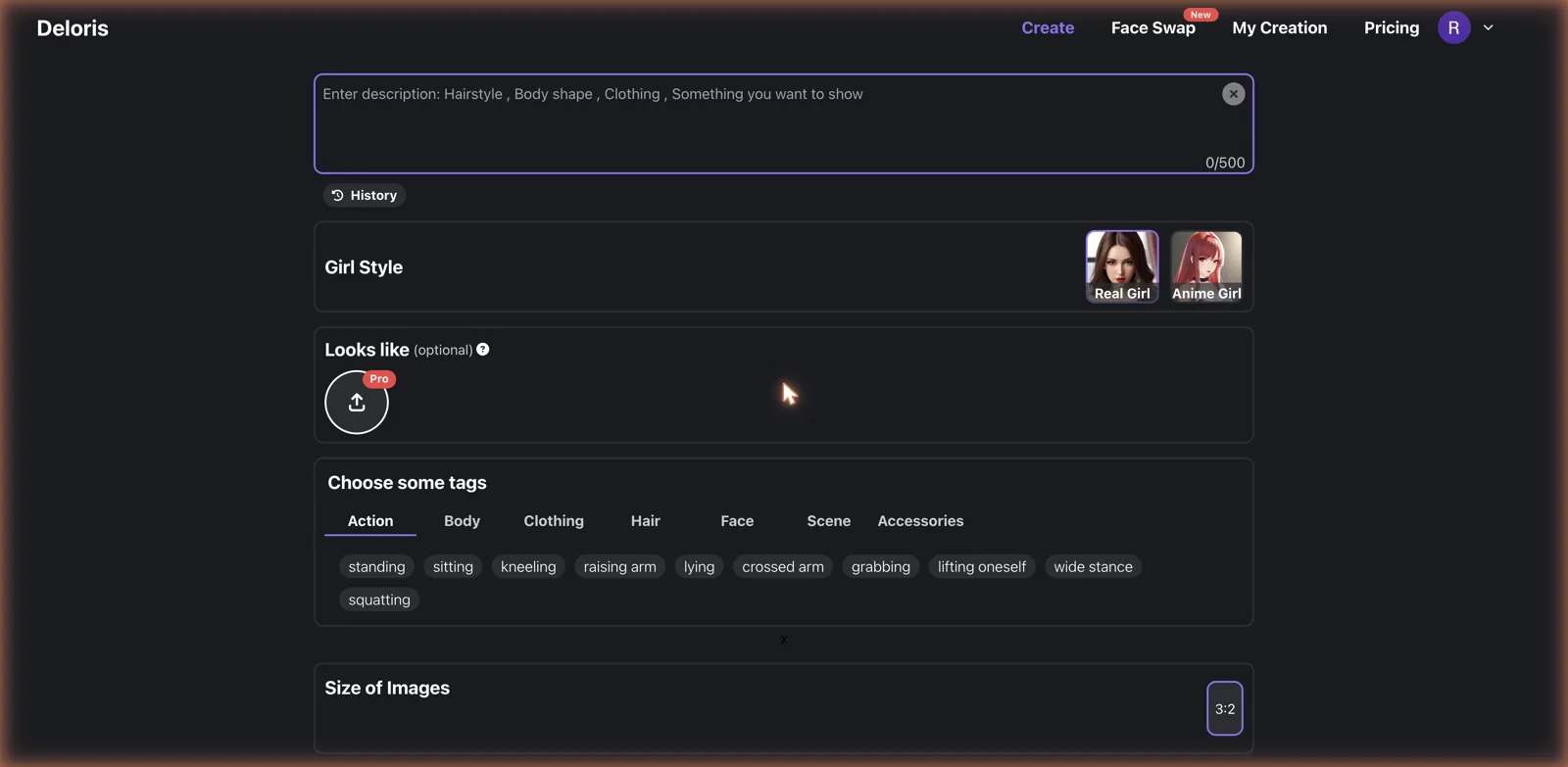The image size is (1568, 767).
Task: Go to the Create page
Action: pyautogui.click(x=1048, y=27)
